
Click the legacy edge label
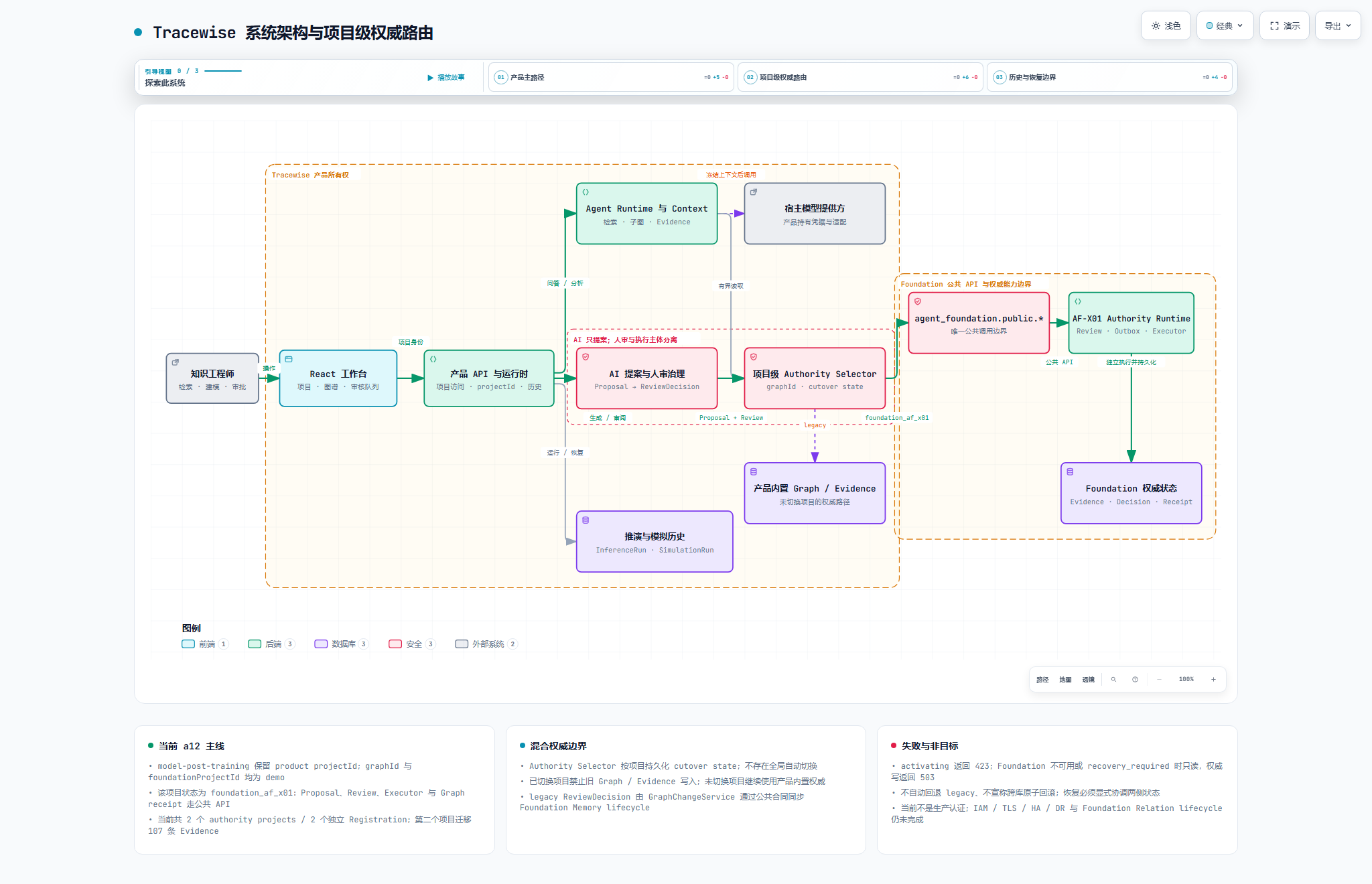coord(815,425)
